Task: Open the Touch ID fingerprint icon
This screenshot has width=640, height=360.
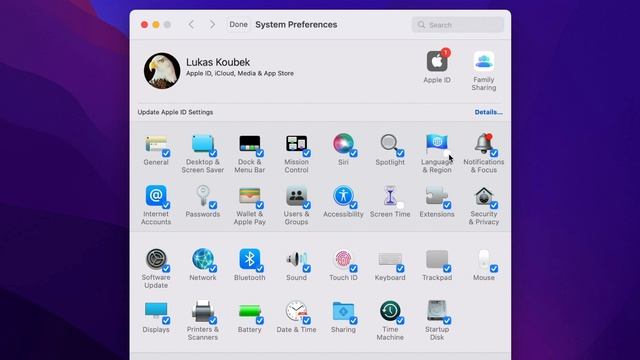Action: pyautogui.click(x=343, y=259)
